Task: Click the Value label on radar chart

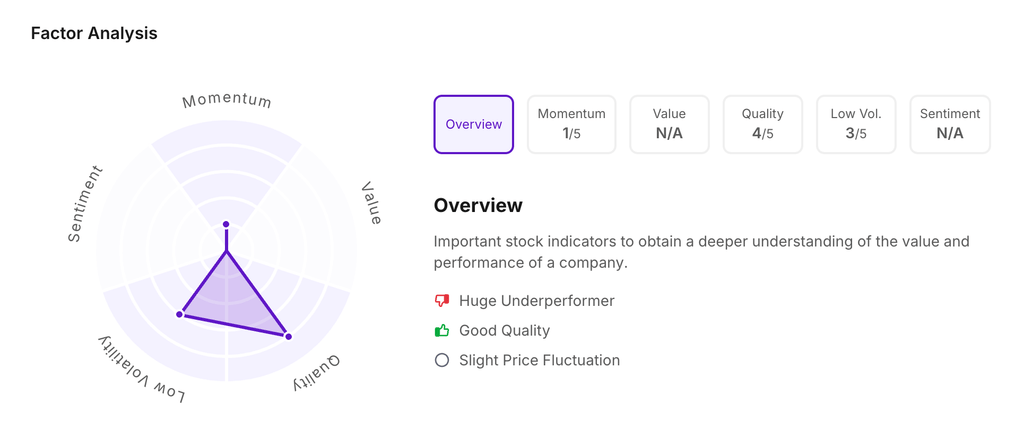Action: pos(371,203)
